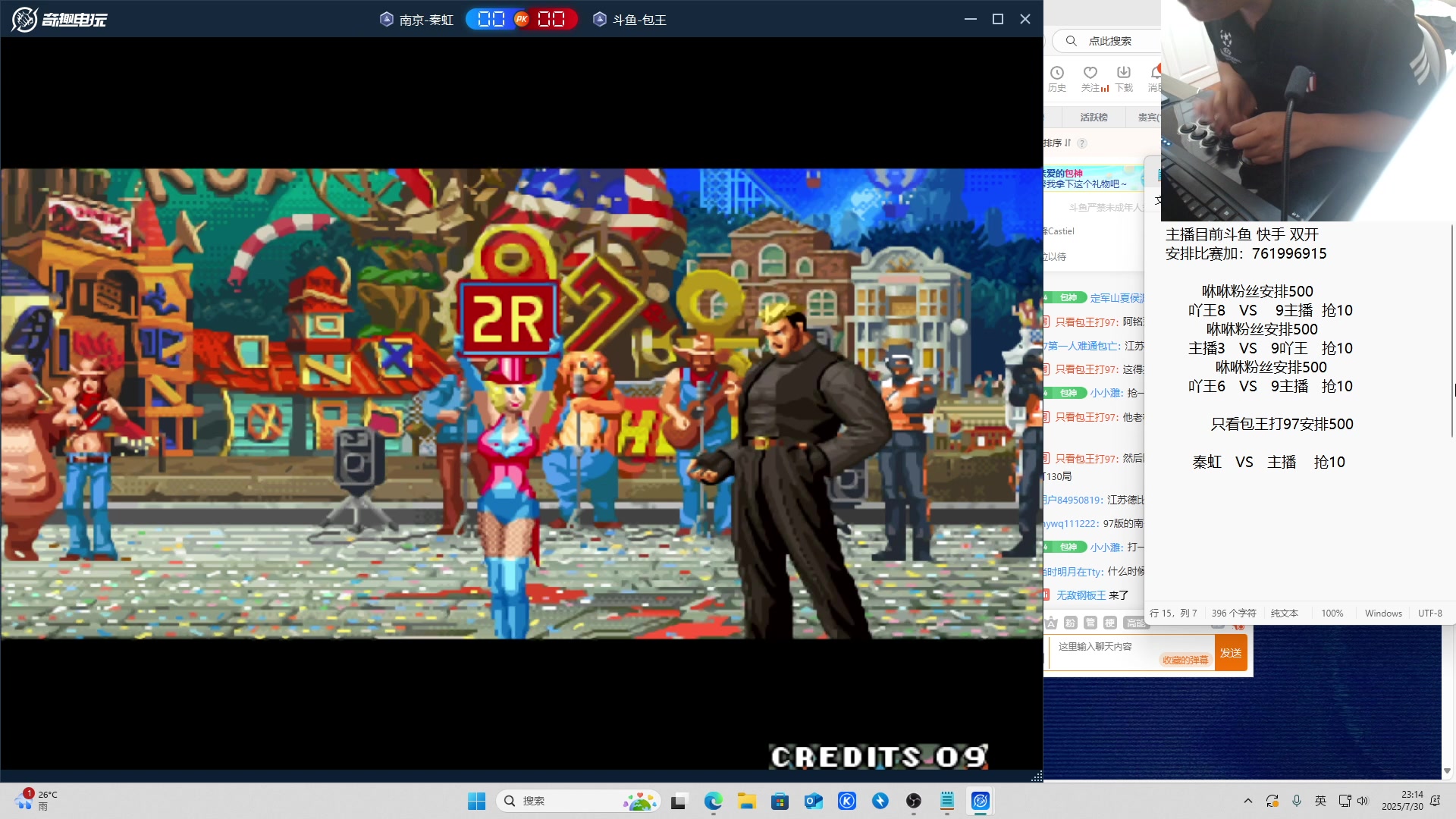Open Outlook from the taskbar
This screenshot has height=819, width=1456.
(x=814, y=801)
